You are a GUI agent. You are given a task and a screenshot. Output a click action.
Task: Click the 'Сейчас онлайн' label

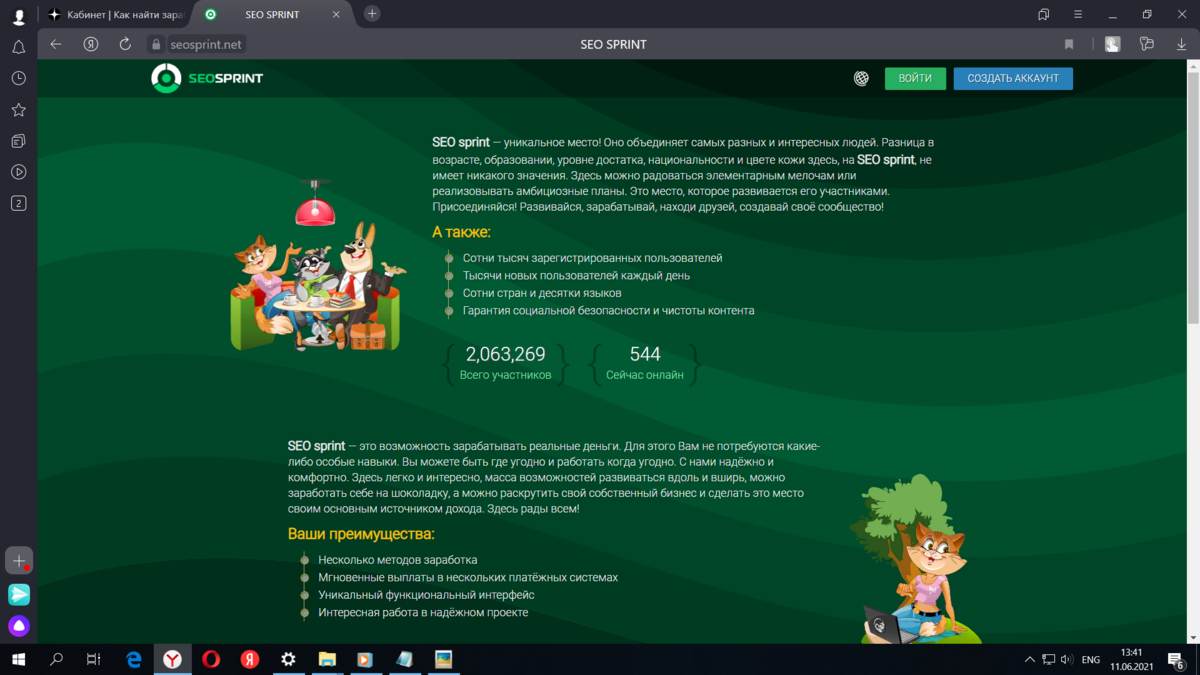click(x=645, y=375)
